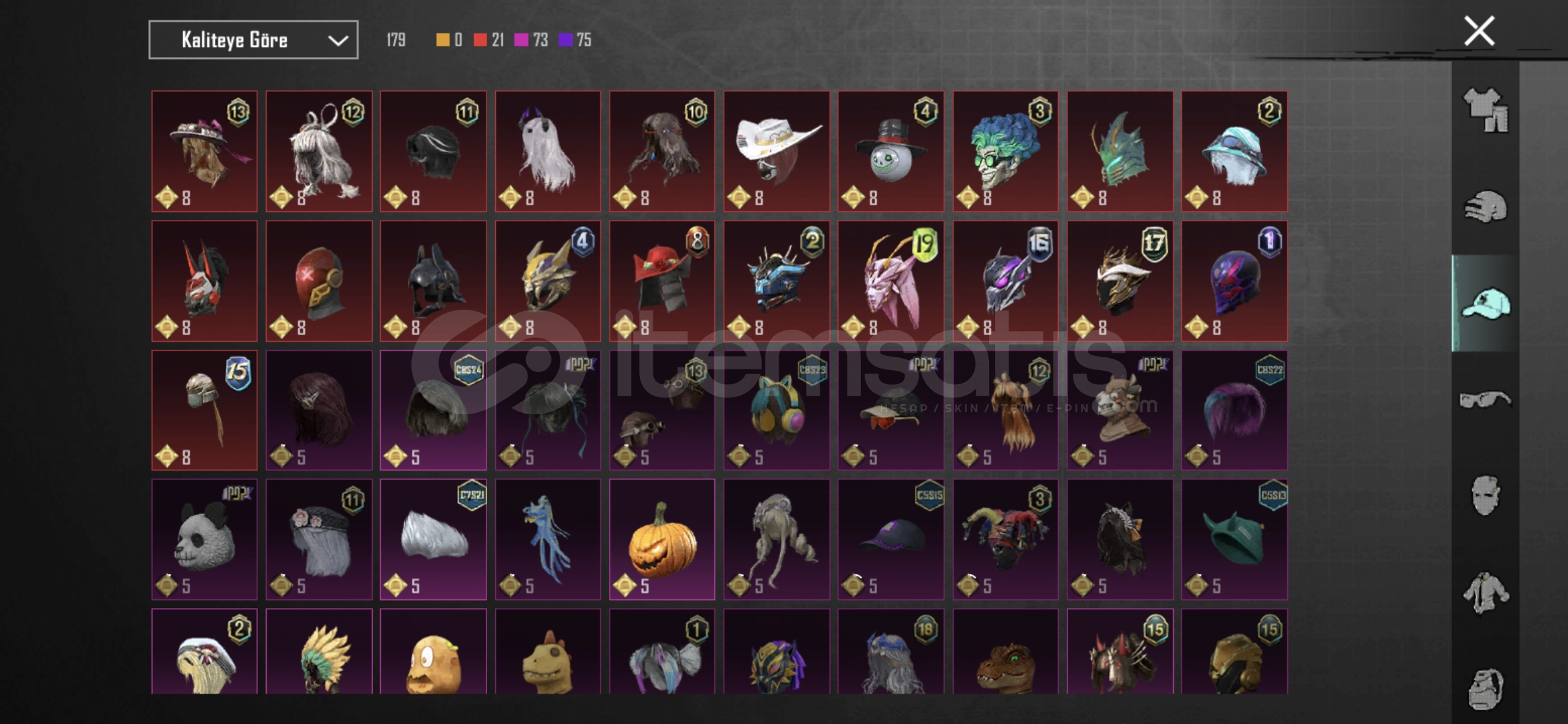The width and height of the screenshot is (1568, 724).
Task: Click the pink quality swatch showing 73
Action: click(x=521, y=40)
